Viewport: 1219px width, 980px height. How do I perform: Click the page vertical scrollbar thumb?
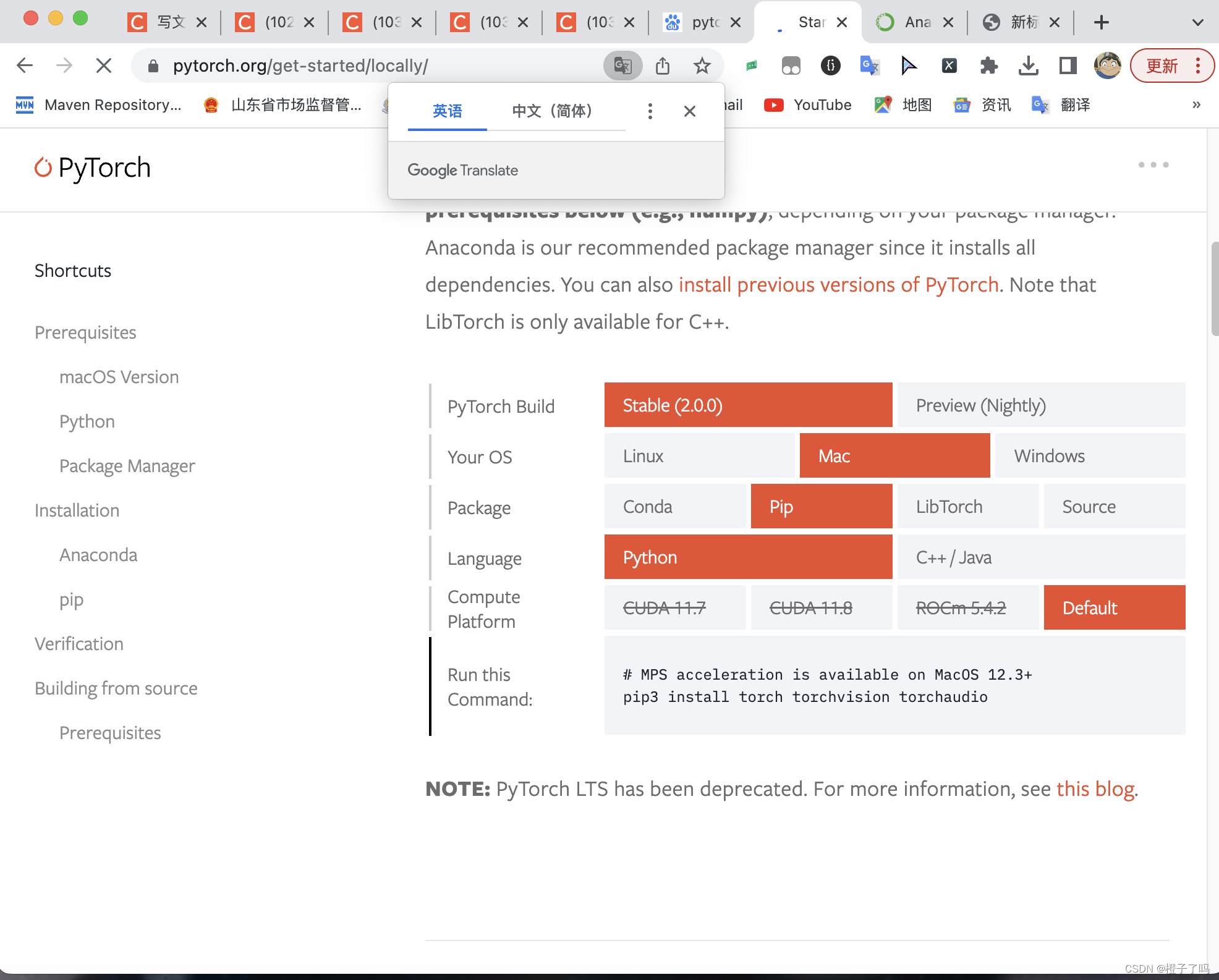1214,289
